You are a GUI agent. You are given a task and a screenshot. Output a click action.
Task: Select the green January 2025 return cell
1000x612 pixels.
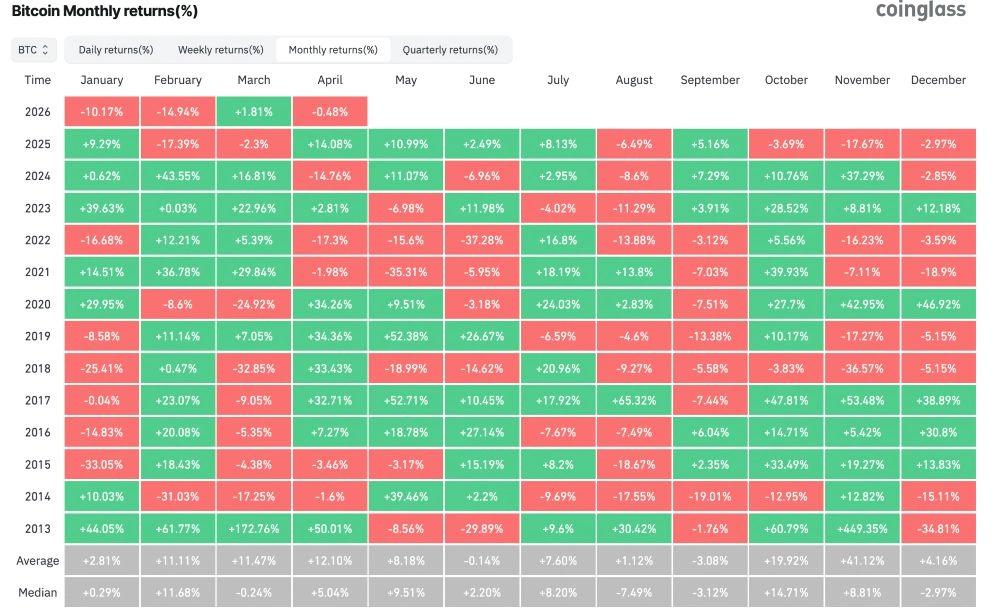pos(100,144)
